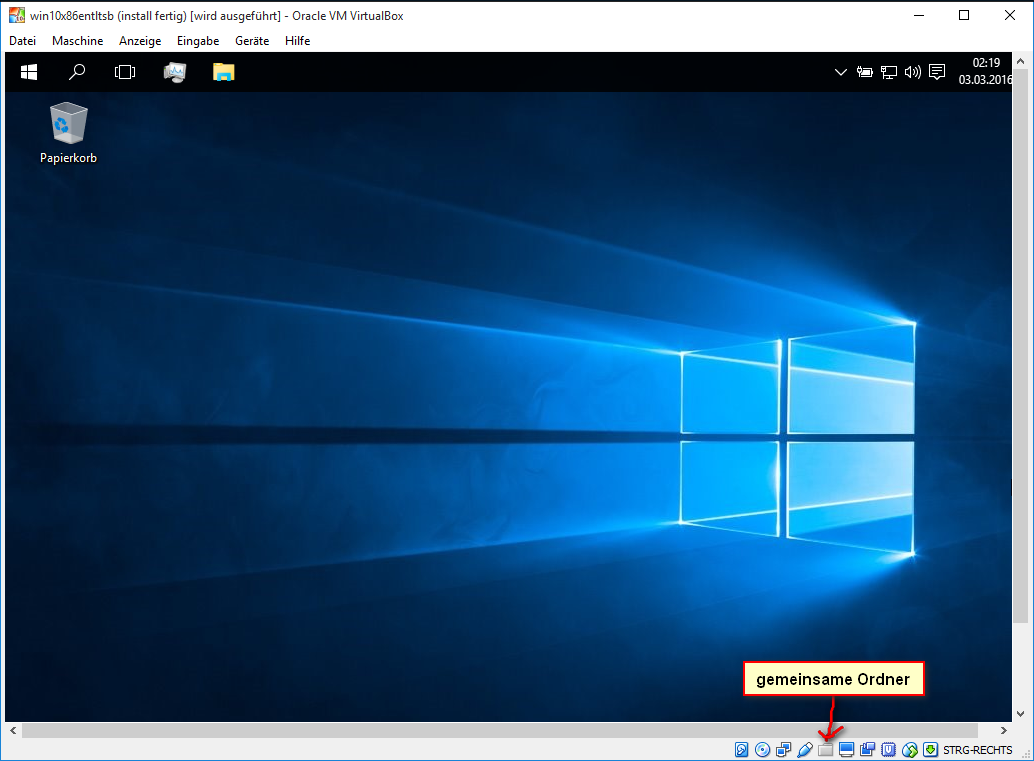Click the vertical scrollbar thumb

1021,346
